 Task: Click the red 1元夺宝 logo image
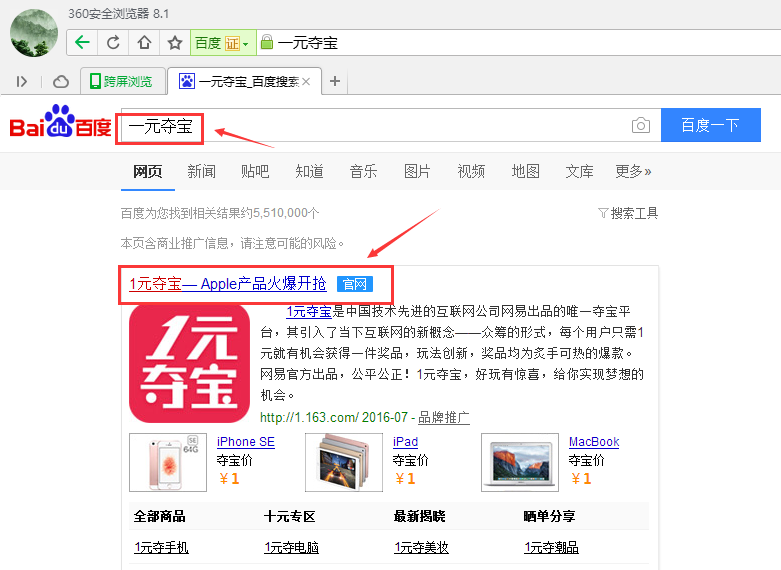[189, 364]
